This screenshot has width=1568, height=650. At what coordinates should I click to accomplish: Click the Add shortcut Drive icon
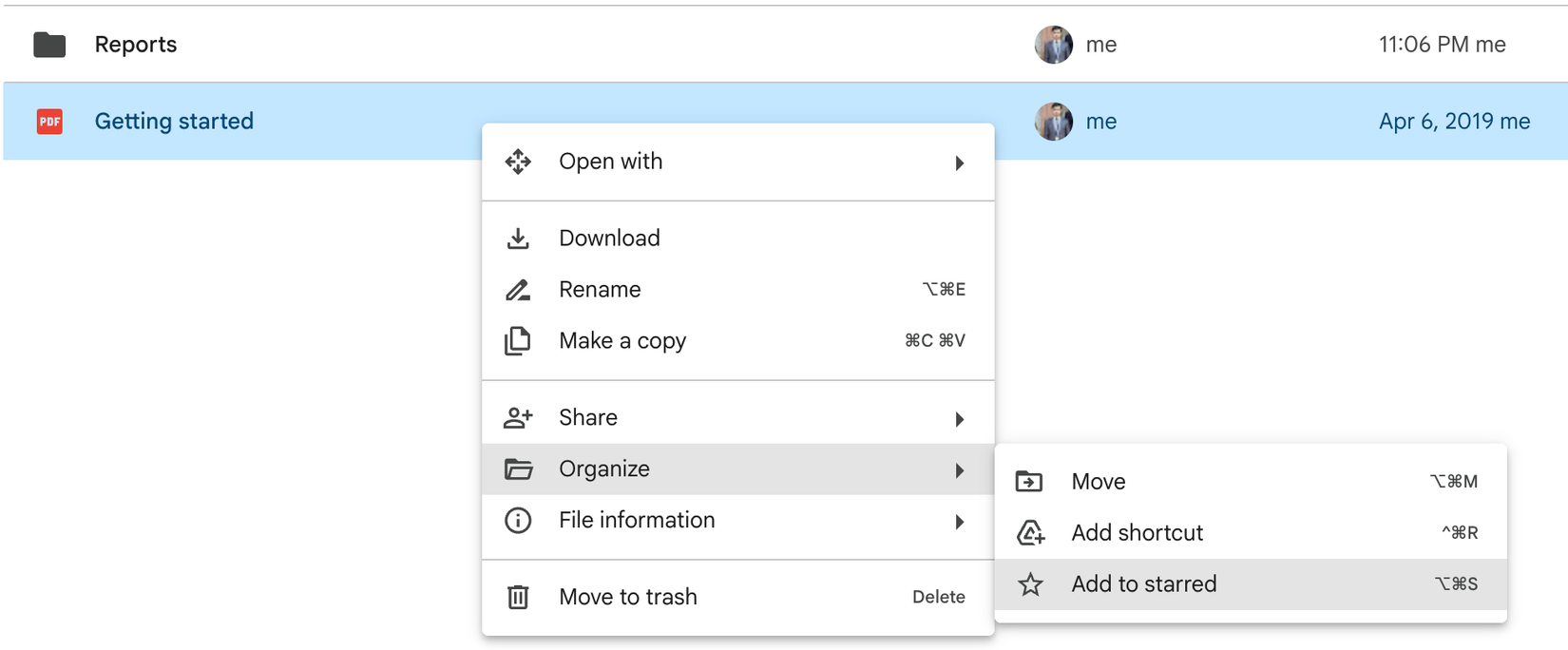point(1030,533)
